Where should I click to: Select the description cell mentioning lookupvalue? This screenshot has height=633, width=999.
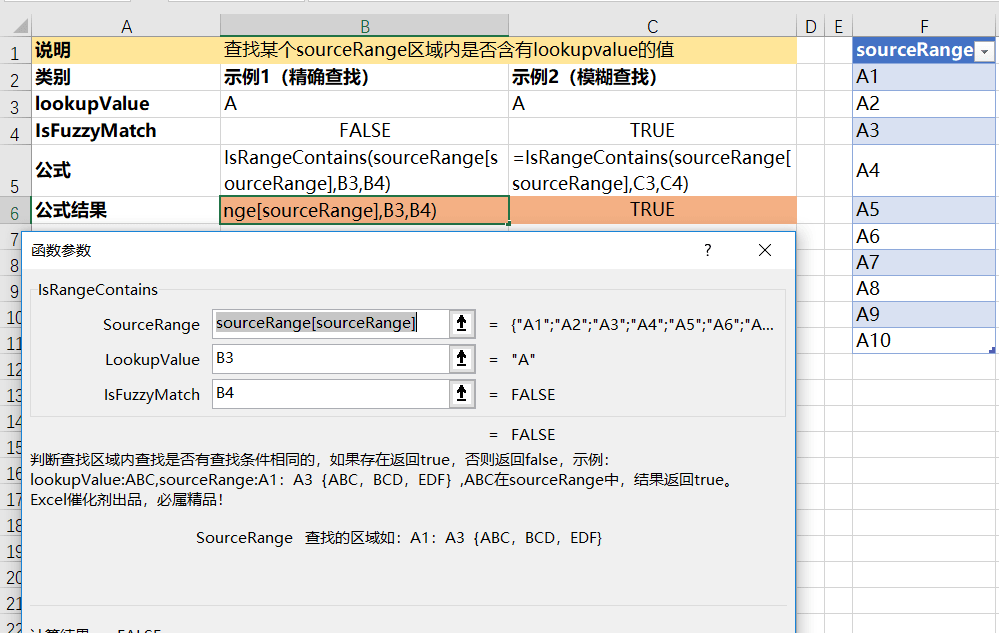[x=508, y=50]
